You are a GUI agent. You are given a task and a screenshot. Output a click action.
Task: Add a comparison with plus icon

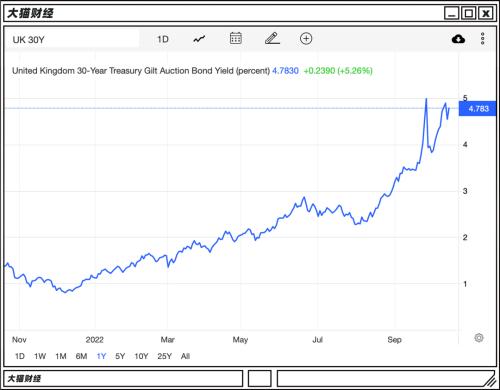pyautogui.click(x=306, y=39)
